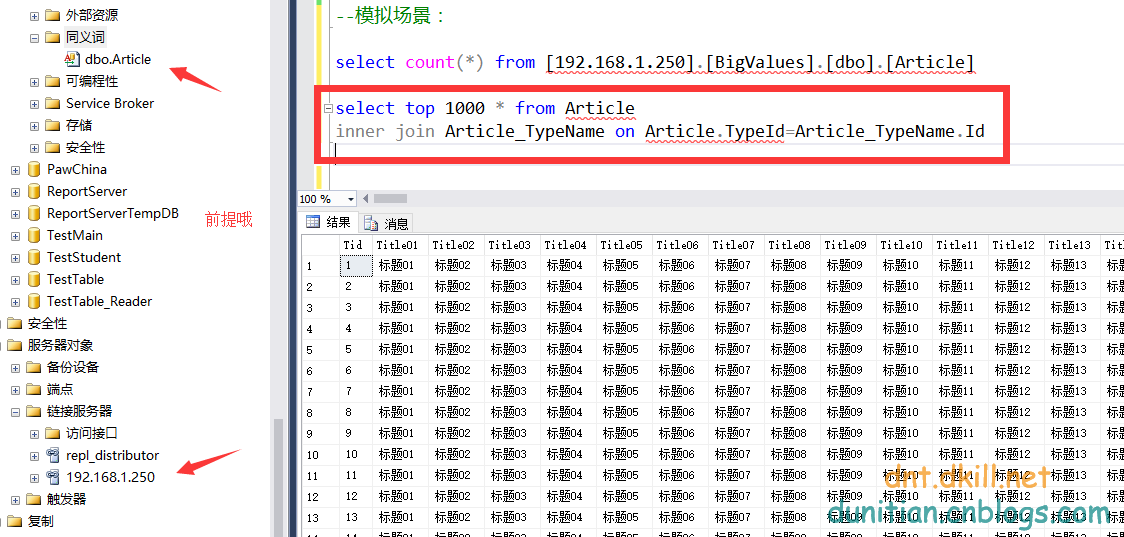Select the dbo.Article synonym

(x=118, y=60)
